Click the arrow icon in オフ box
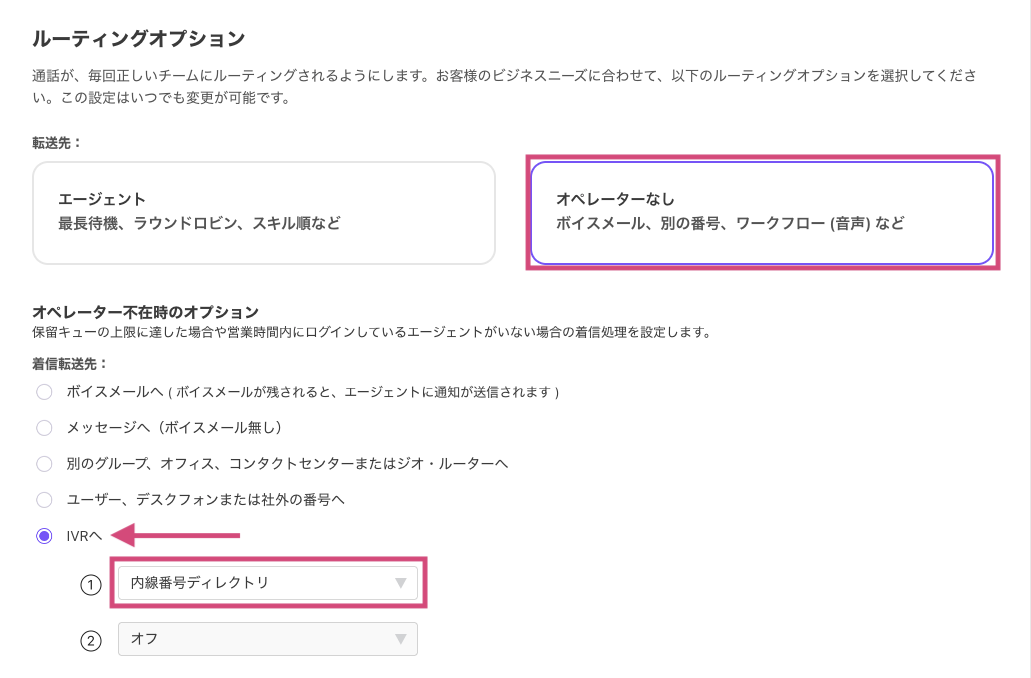The width and height of the screenshot is (1031, 678). pos(400,639)
